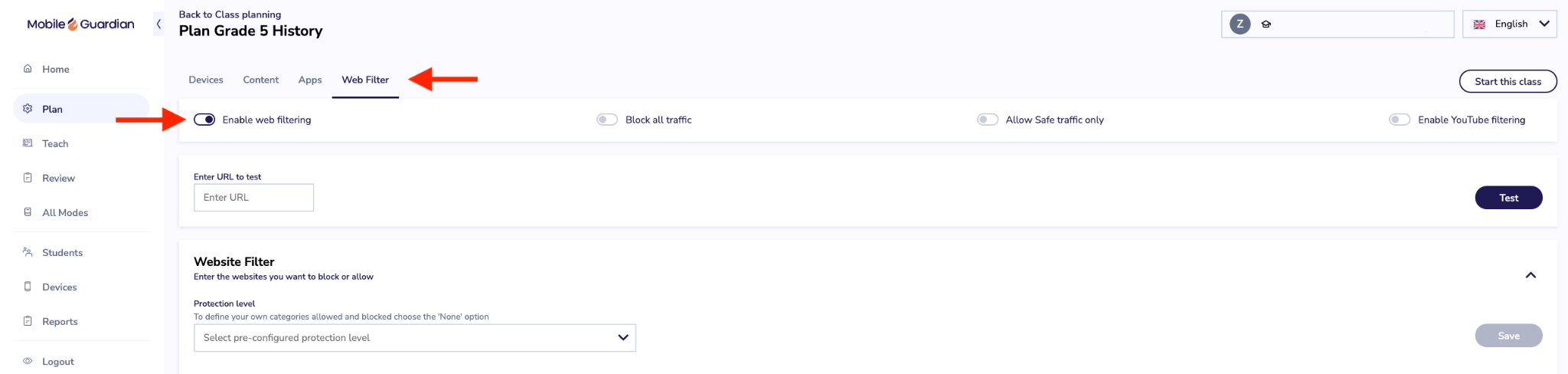Image resolution: width=1568 pixels, height=374 pixels.
Task: Turn on Block all traffic toggle
Action: 607,120
